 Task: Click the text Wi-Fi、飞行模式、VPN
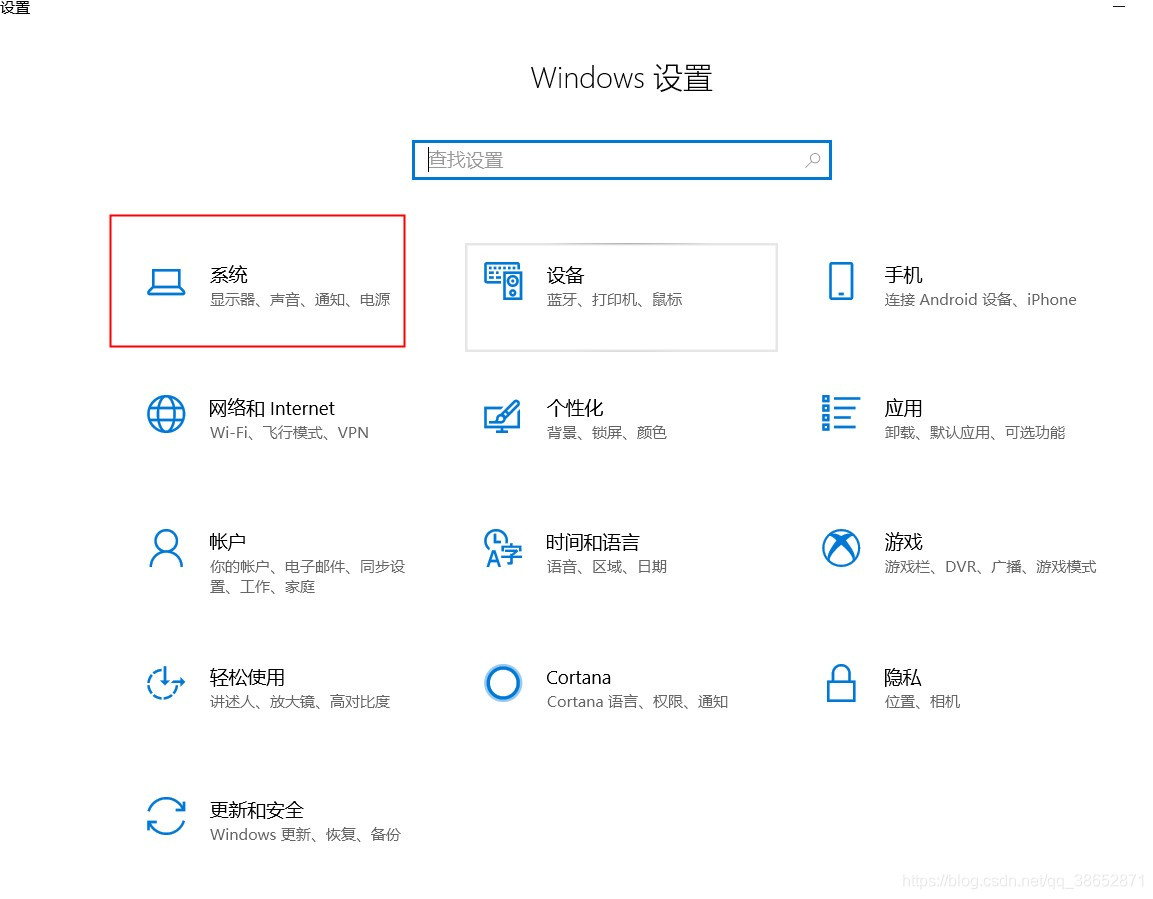pos(289,432)
